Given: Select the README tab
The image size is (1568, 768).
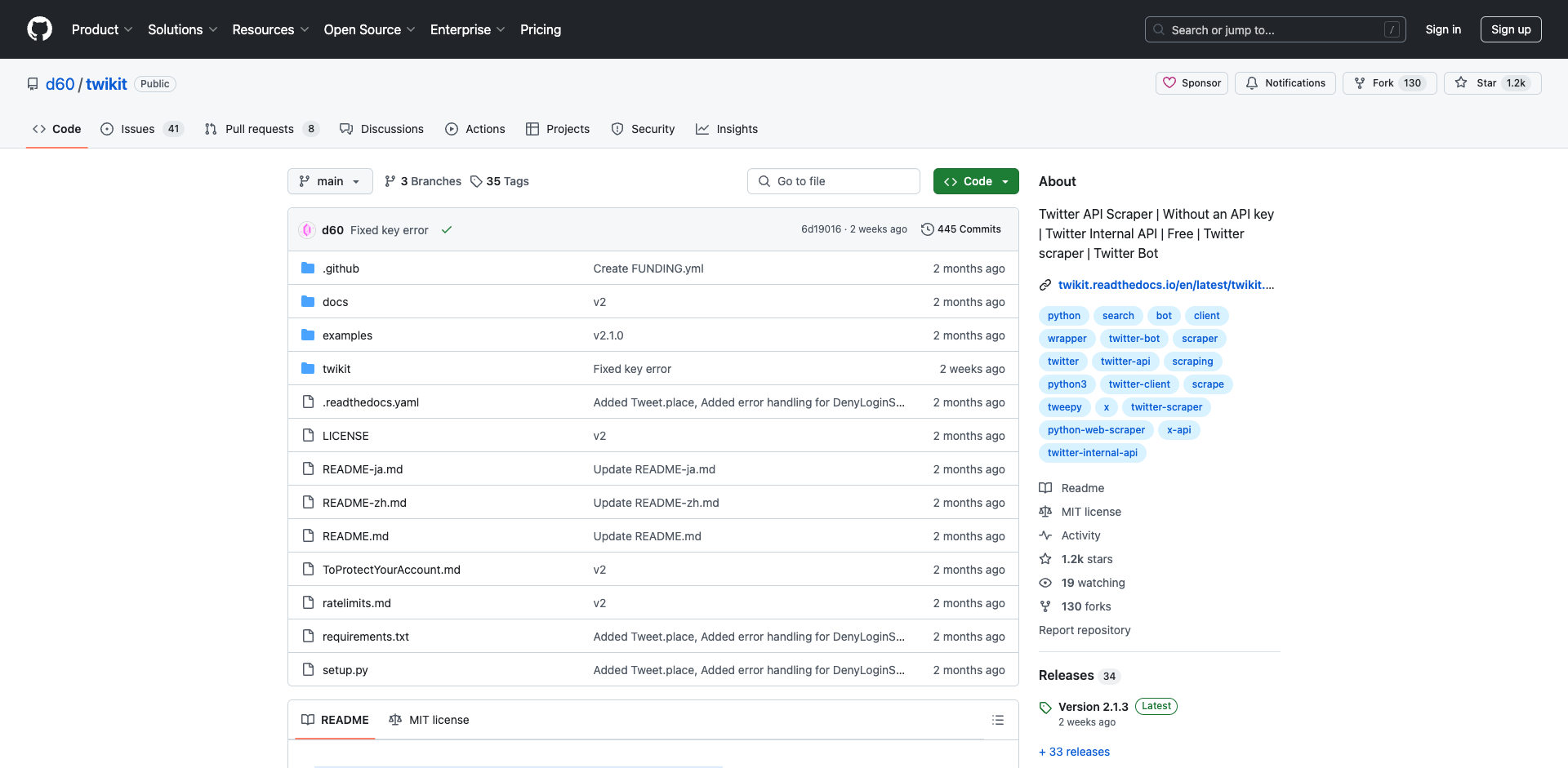Looking at the screenshot, I should tap(335, 720).
